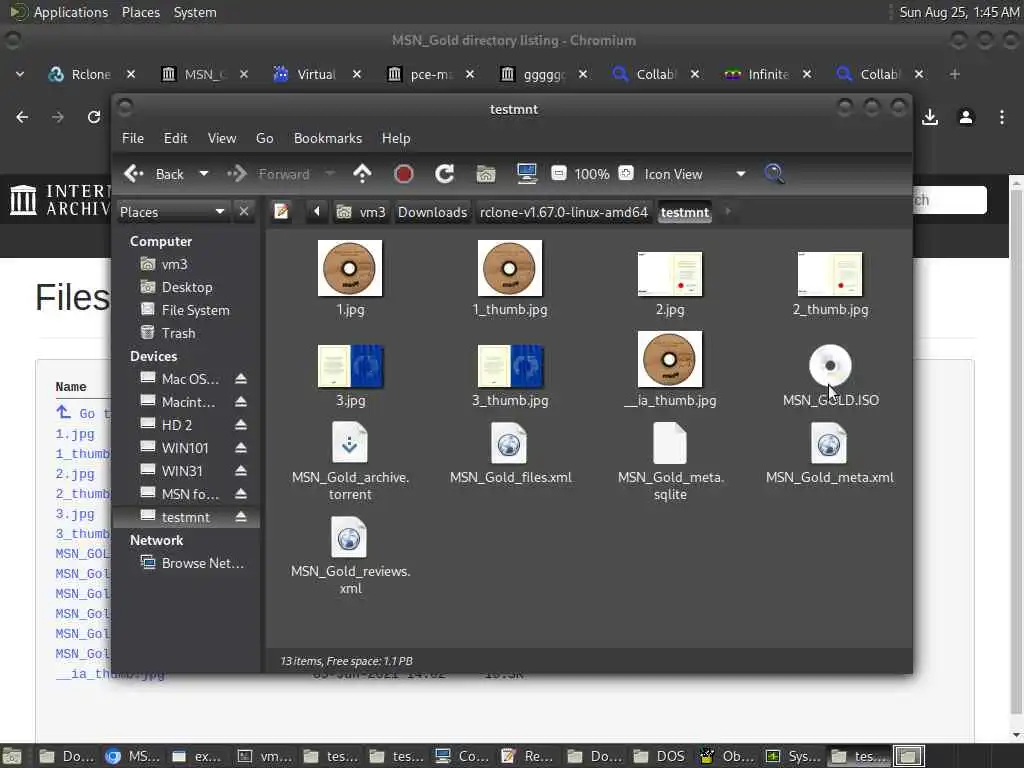Eject the WIN31 device
The image size is (1024, 768).
click(241, 471)
